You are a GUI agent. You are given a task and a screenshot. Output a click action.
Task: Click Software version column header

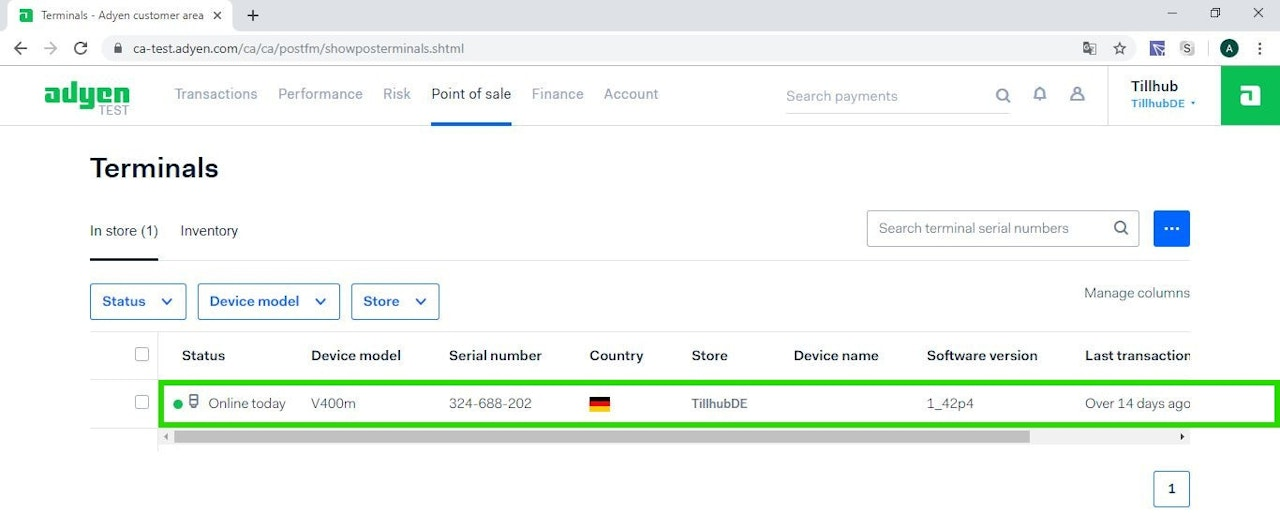[x=982, y=355]
